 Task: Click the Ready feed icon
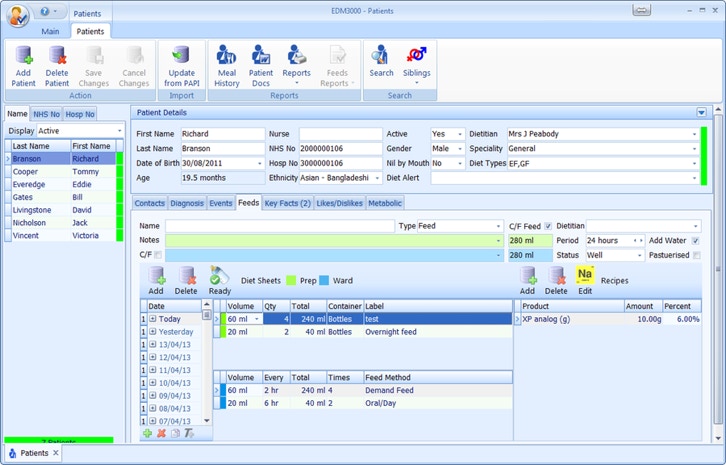(x=220, y=277)
